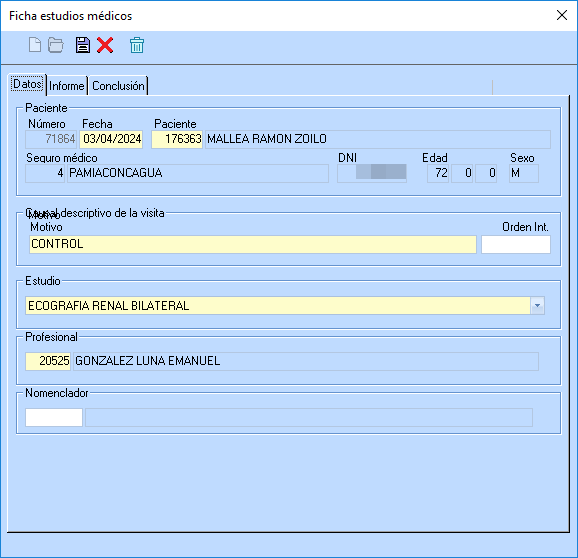Close the Ficha estudios médicos window
Image resolution: width=578 pixels, height=558 pixels.
pyautogui.click(x=562, y=15)
